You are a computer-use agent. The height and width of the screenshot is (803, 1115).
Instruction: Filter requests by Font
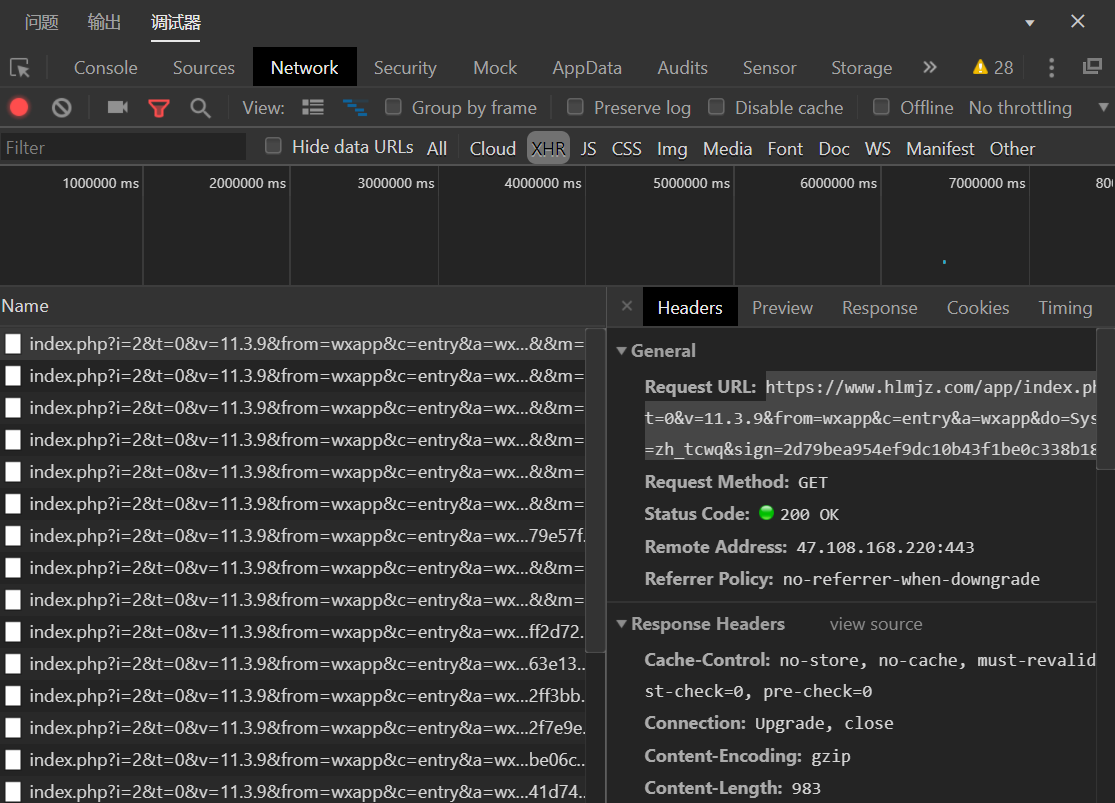[785, 148]
